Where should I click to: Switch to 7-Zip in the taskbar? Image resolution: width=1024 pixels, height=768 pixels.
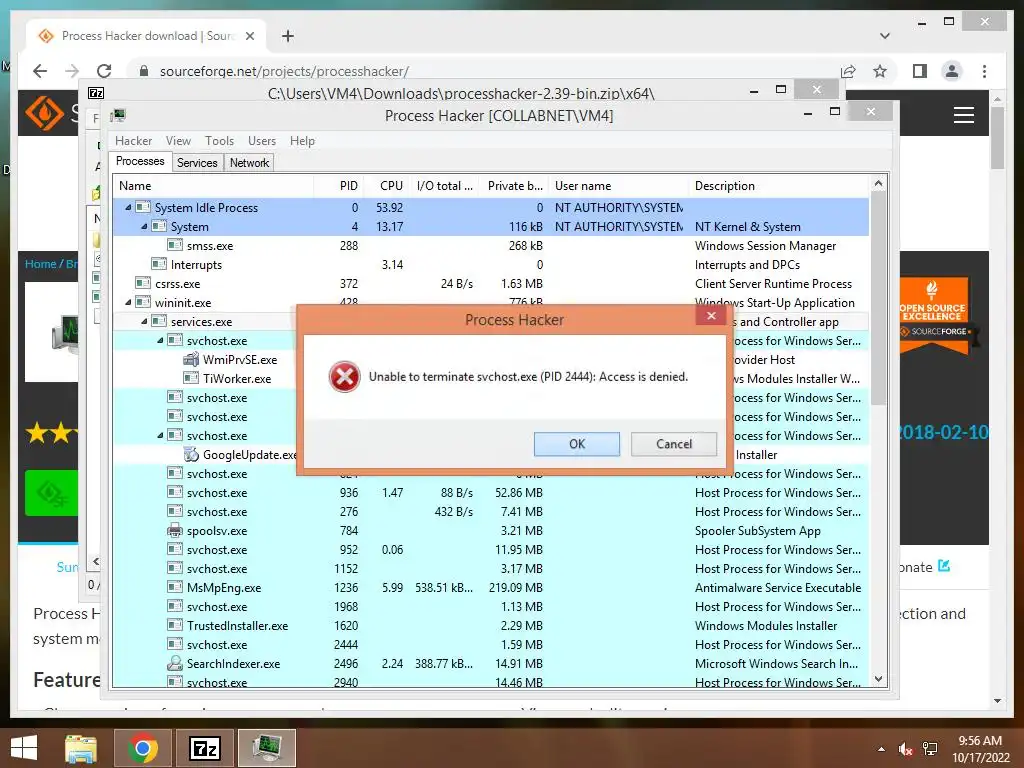coord(204,748)
